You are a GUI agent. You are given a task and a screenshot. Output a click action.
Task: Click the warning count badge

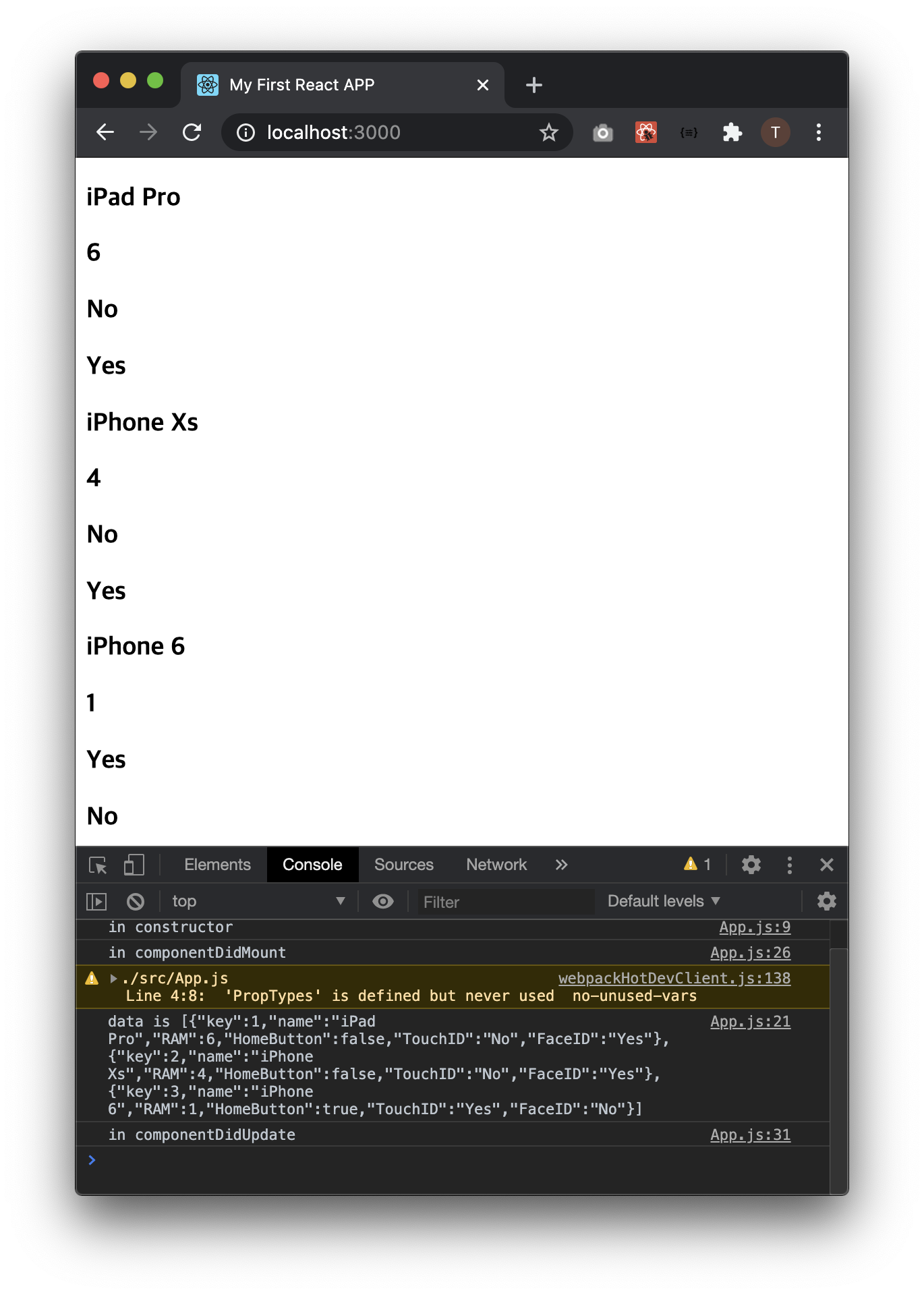697,864
